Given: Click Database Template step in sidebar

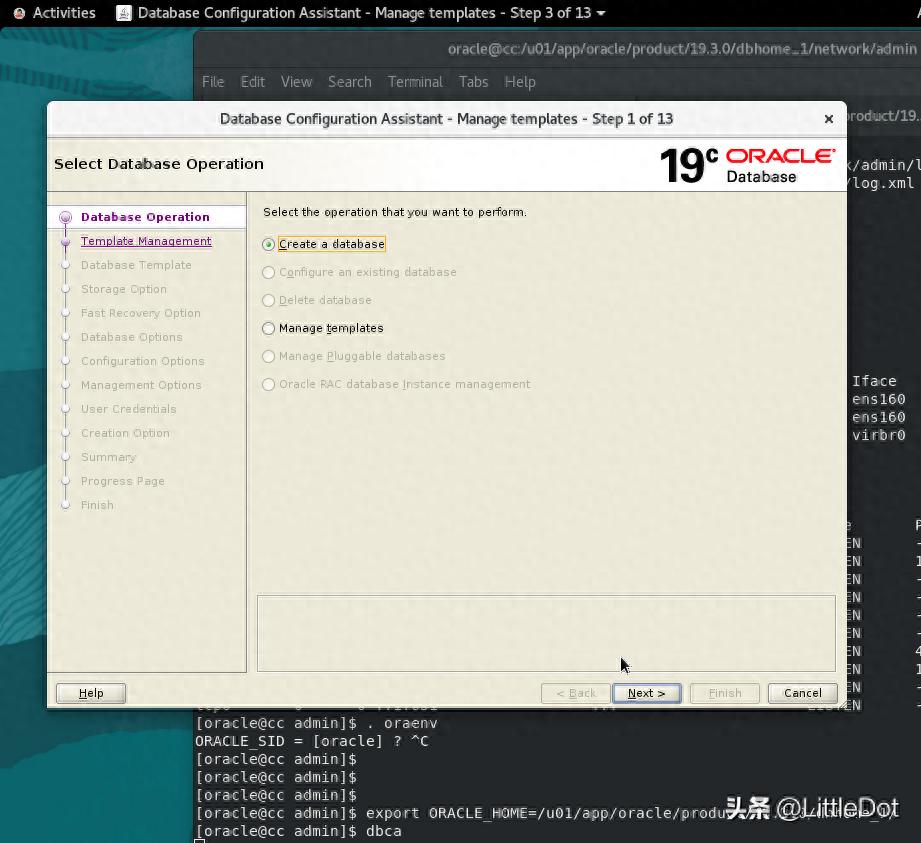Looking at the screenshot, I should (x=136, y=265).
